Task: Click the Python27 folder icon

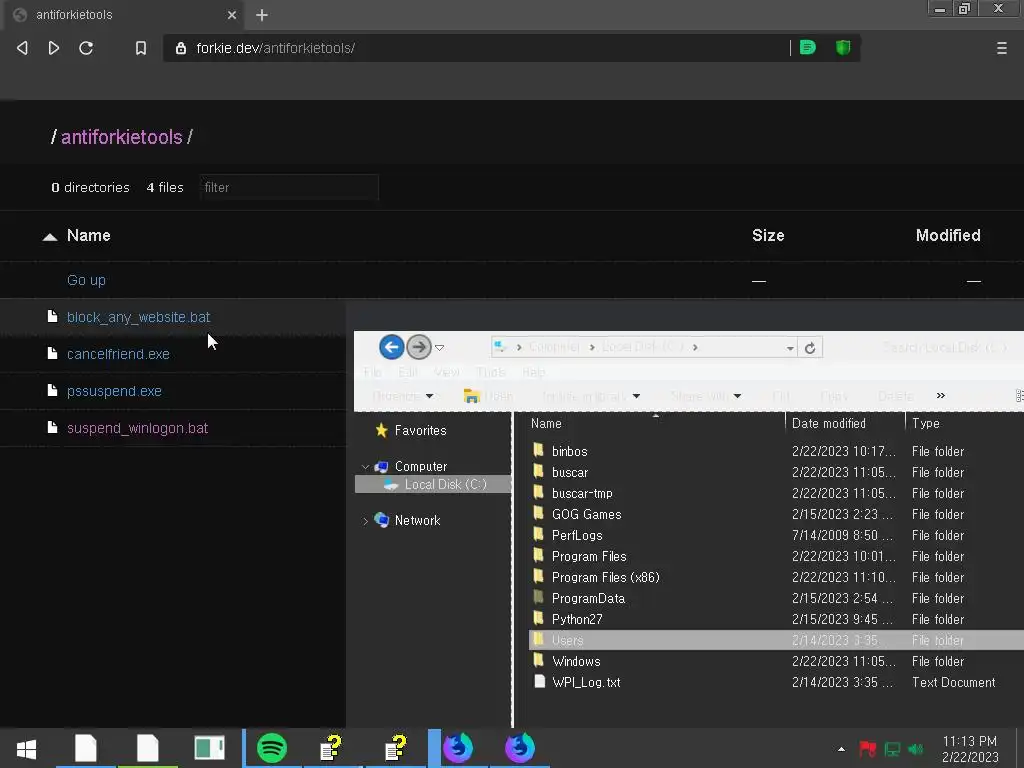Action: (x=538, y=618)
